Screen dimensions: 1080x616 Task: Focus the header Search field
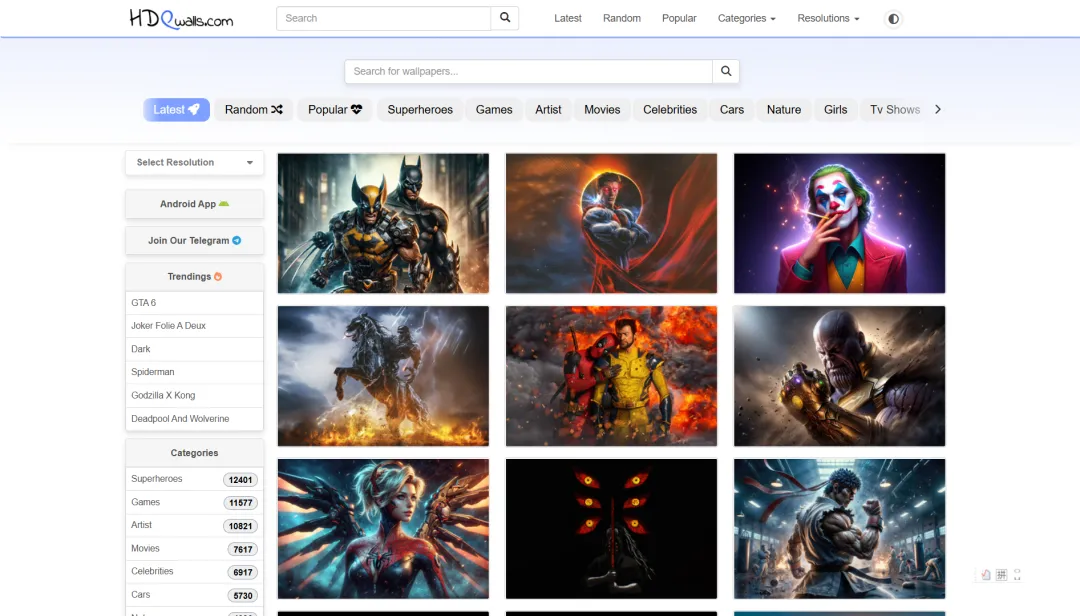[x=384, y=19]
